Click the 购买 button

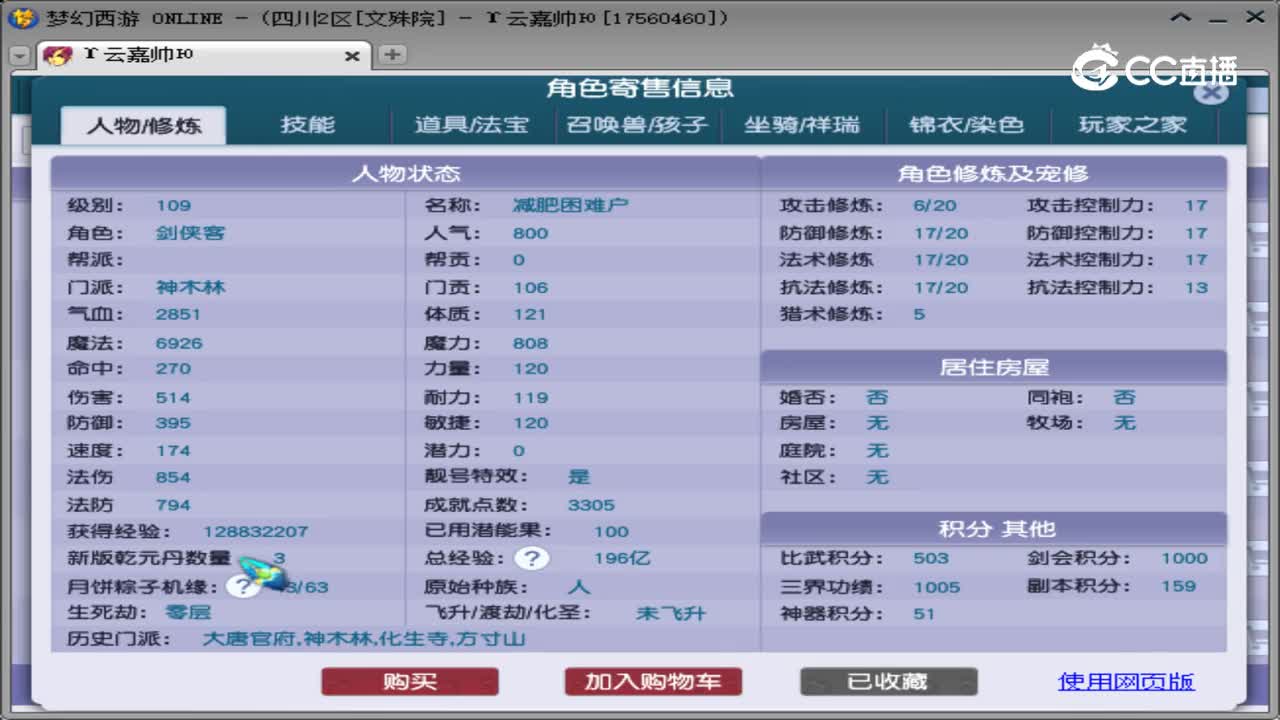pyautogui.click(x=410, y=682)
